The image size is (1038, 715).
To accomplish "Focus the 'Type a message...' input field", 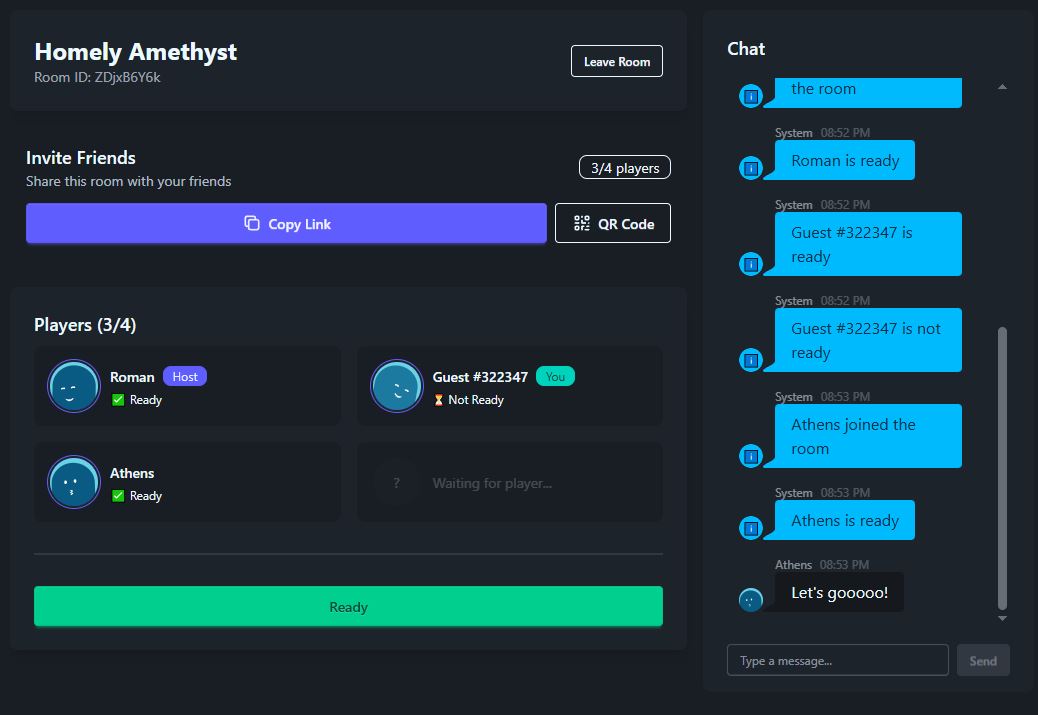I will tap(837, 661).
